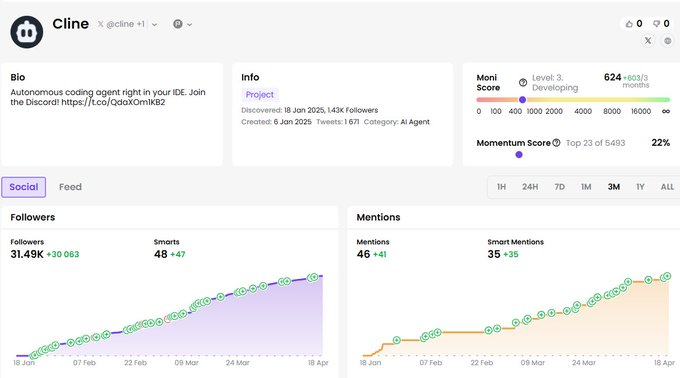680x378 pixels.
Task: Click the Cline robot avatar logo
Action: pos(26,32)
